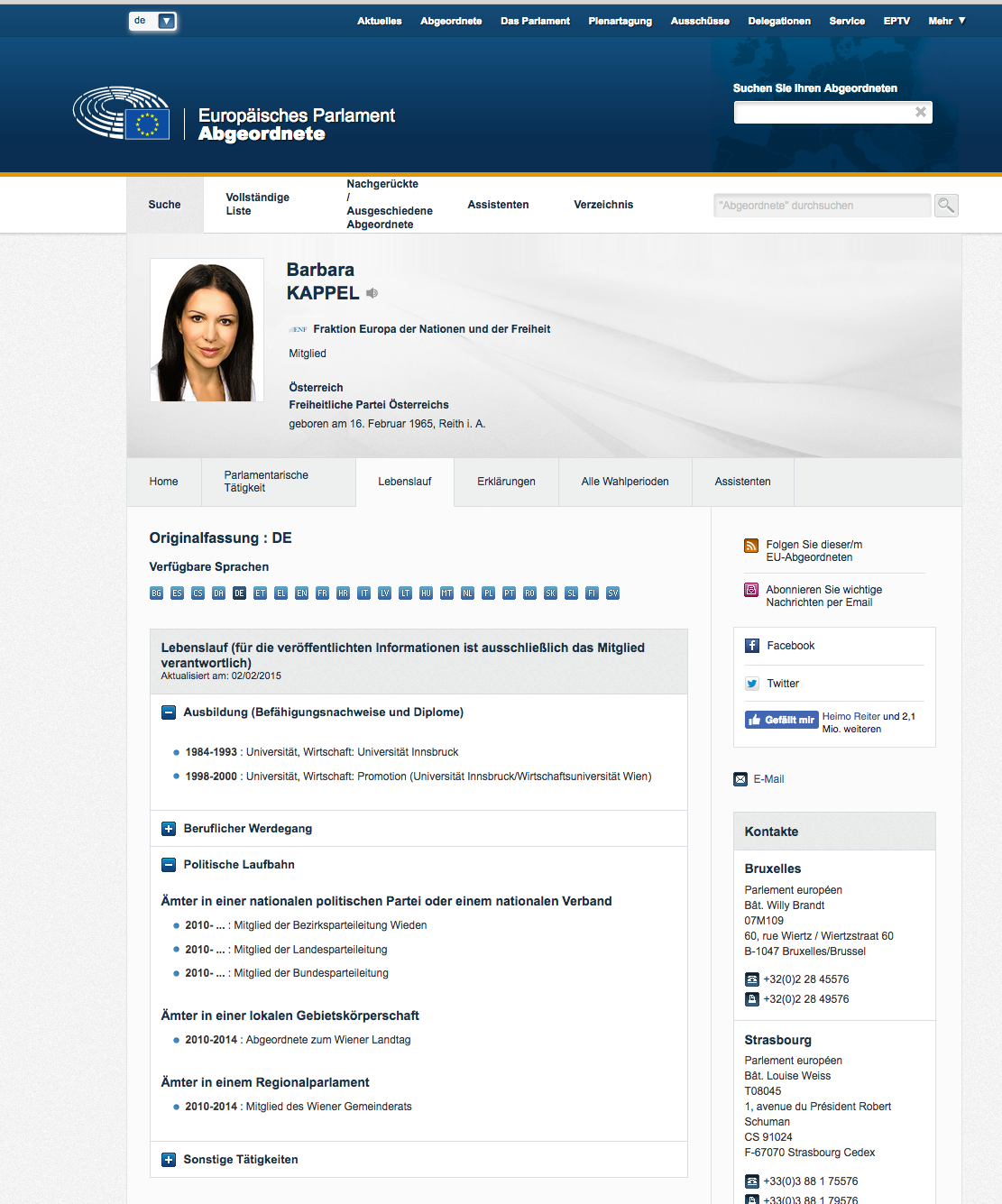Click Barbara Kappel's portrait photo

pyautogui.click(x=207, y=330)
